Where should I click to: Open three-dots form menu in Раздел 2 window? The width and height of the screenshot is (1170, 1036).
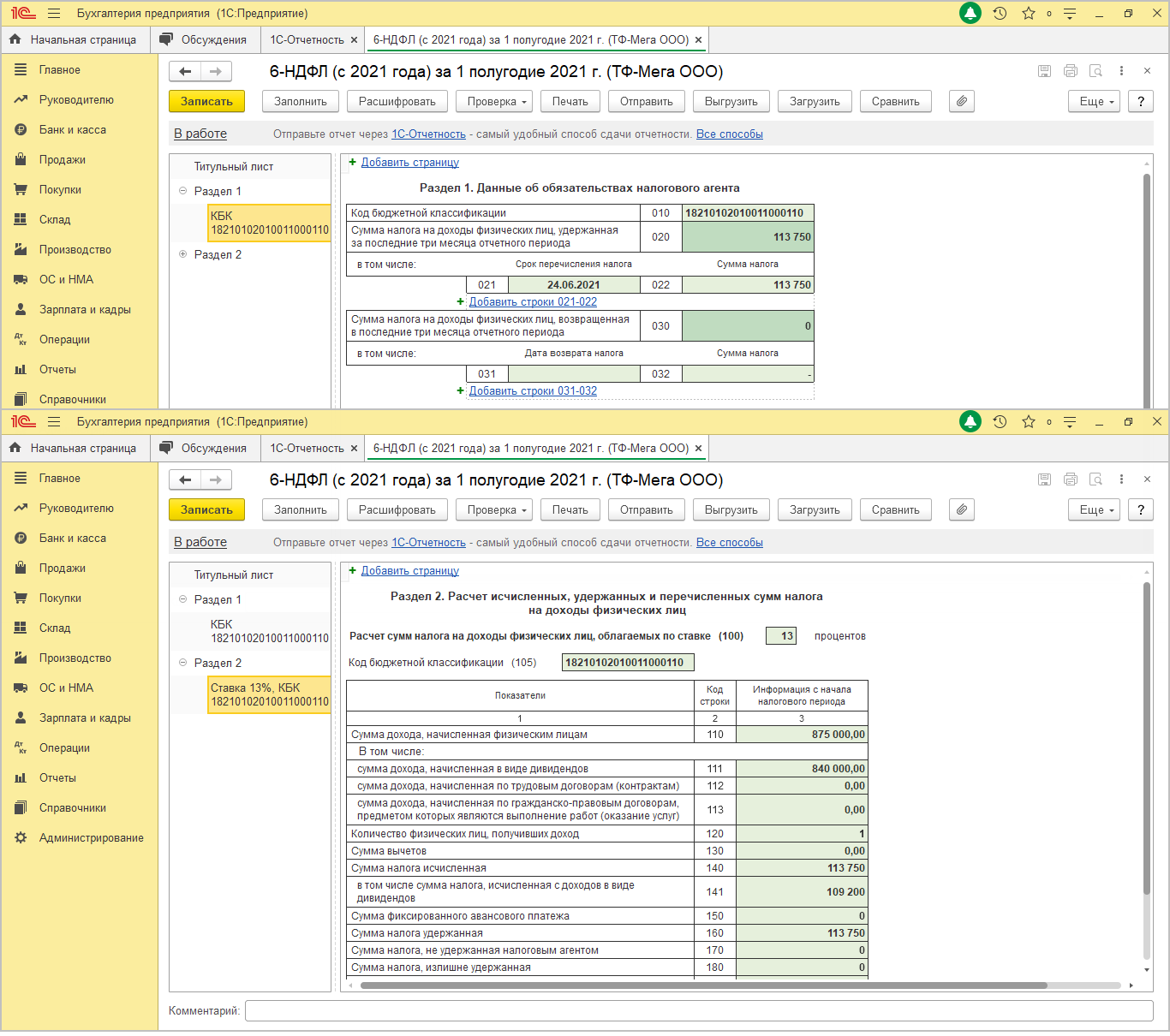(x=1121, y=479)
